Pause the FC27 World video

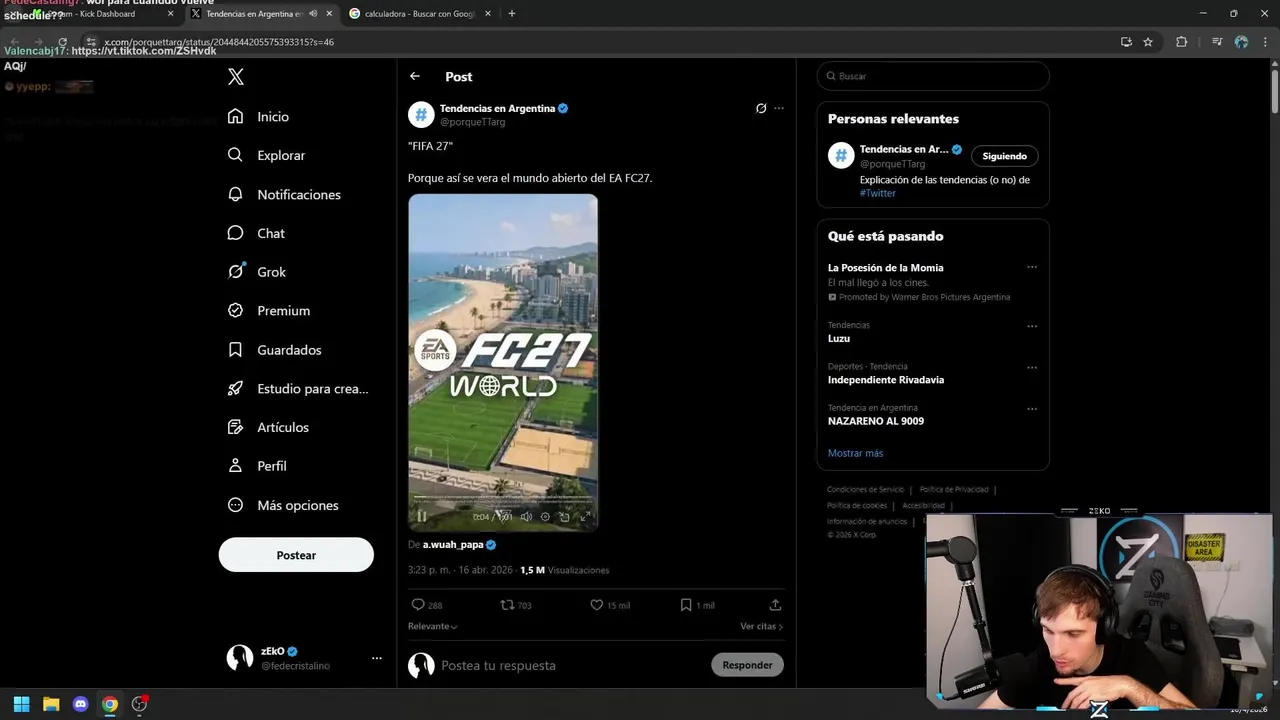[422, 517]
